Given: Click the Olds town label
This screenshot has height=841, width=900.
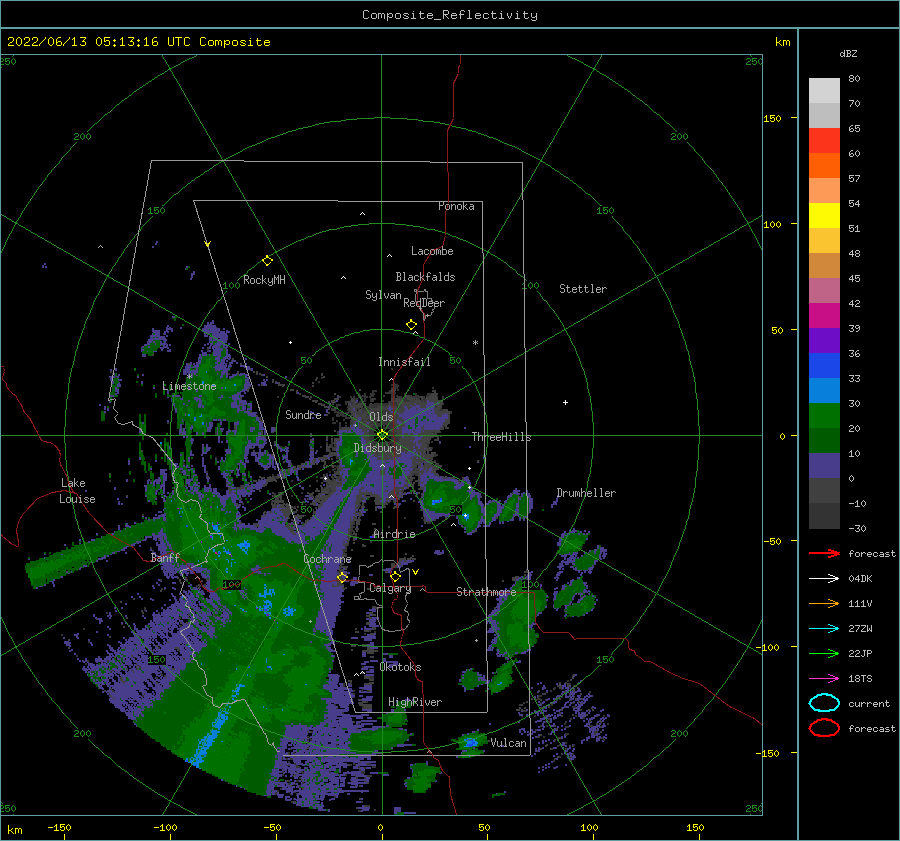Looking at the screenshot, I should tap(381, 417).
